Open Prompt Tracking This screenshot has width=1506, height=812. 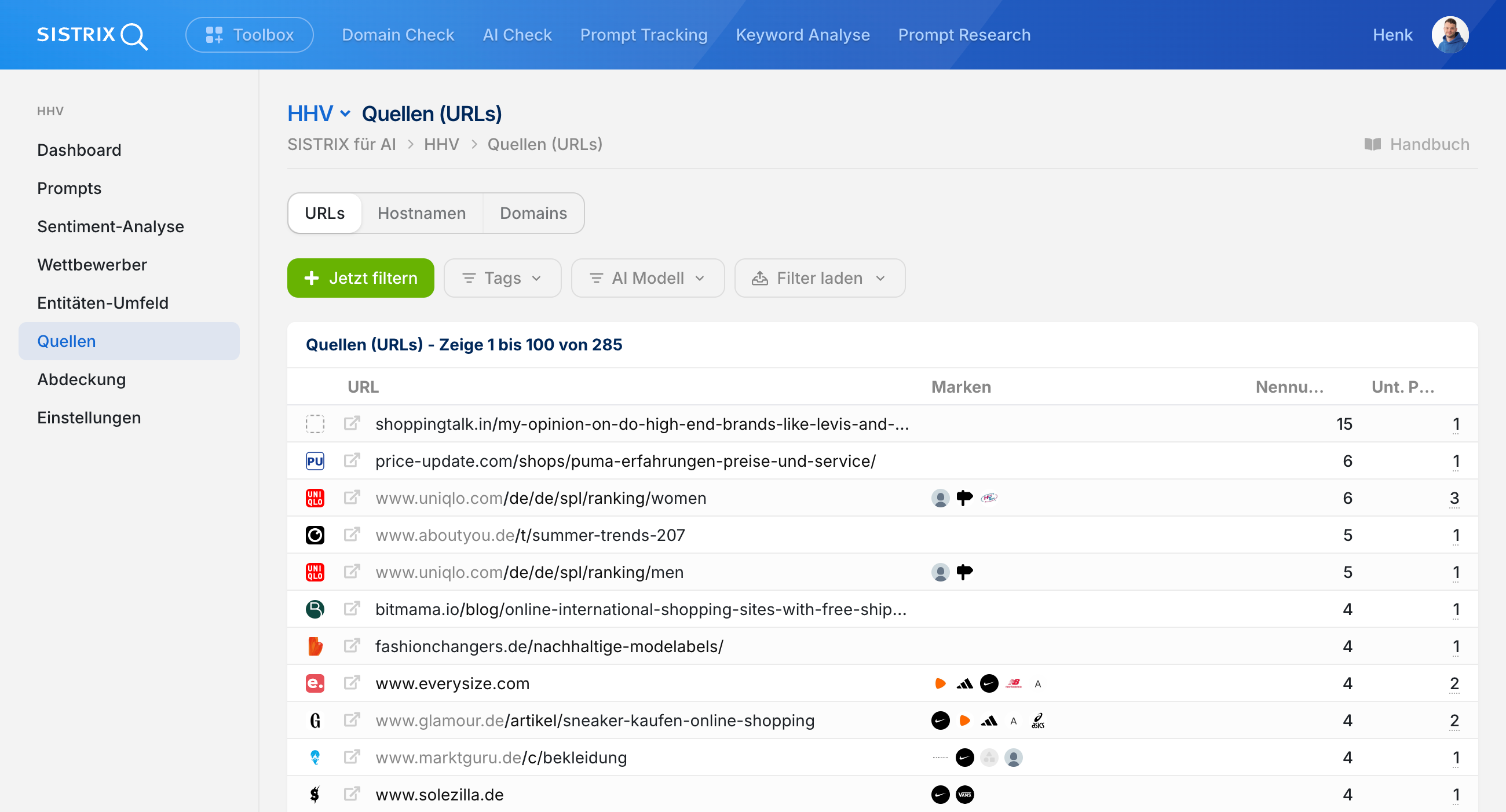(x=644, y=35)
